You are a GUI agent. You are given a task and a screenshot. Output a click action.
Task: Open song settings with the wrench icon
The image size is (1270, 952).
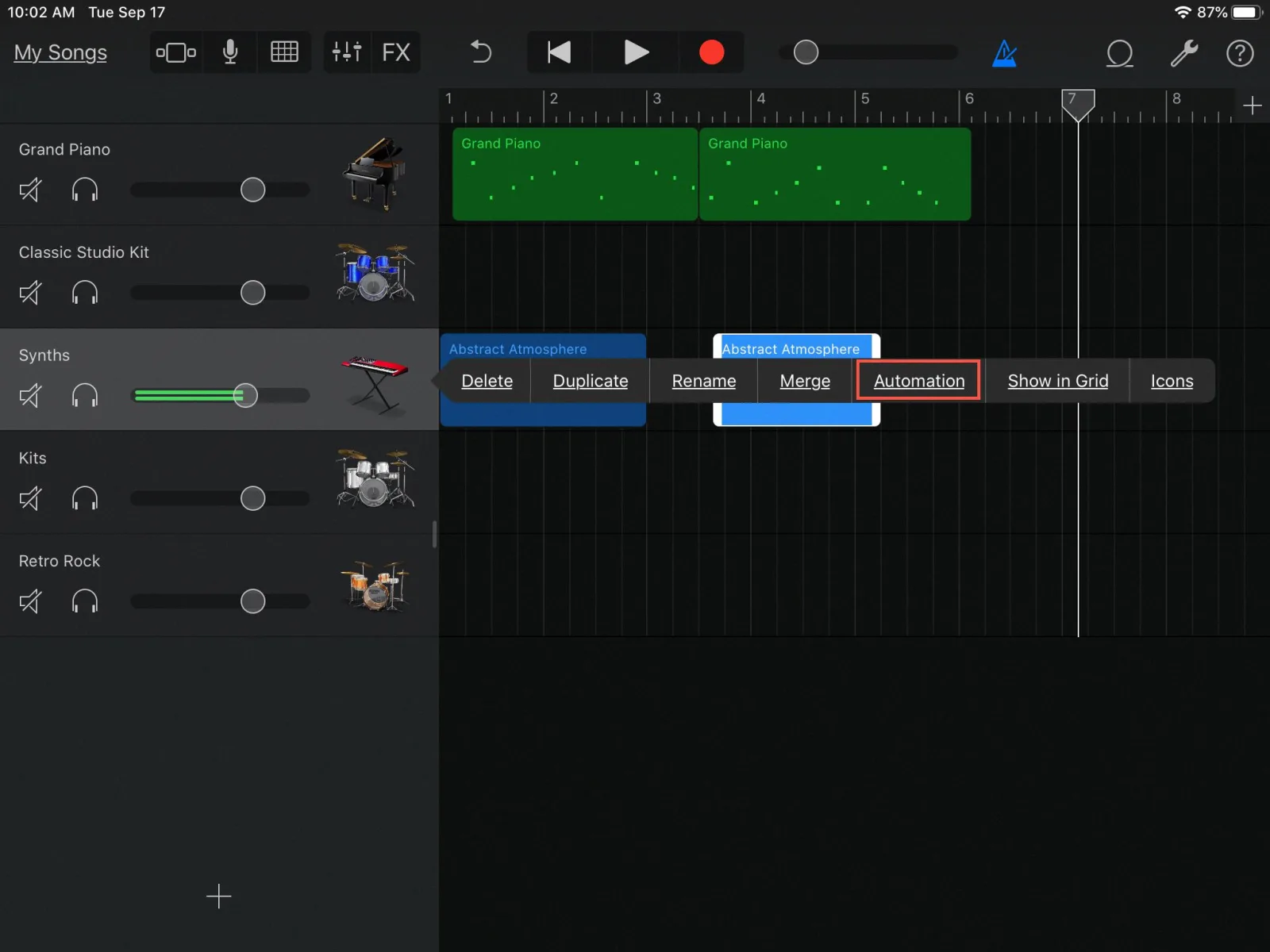[x=1183, y=53]
